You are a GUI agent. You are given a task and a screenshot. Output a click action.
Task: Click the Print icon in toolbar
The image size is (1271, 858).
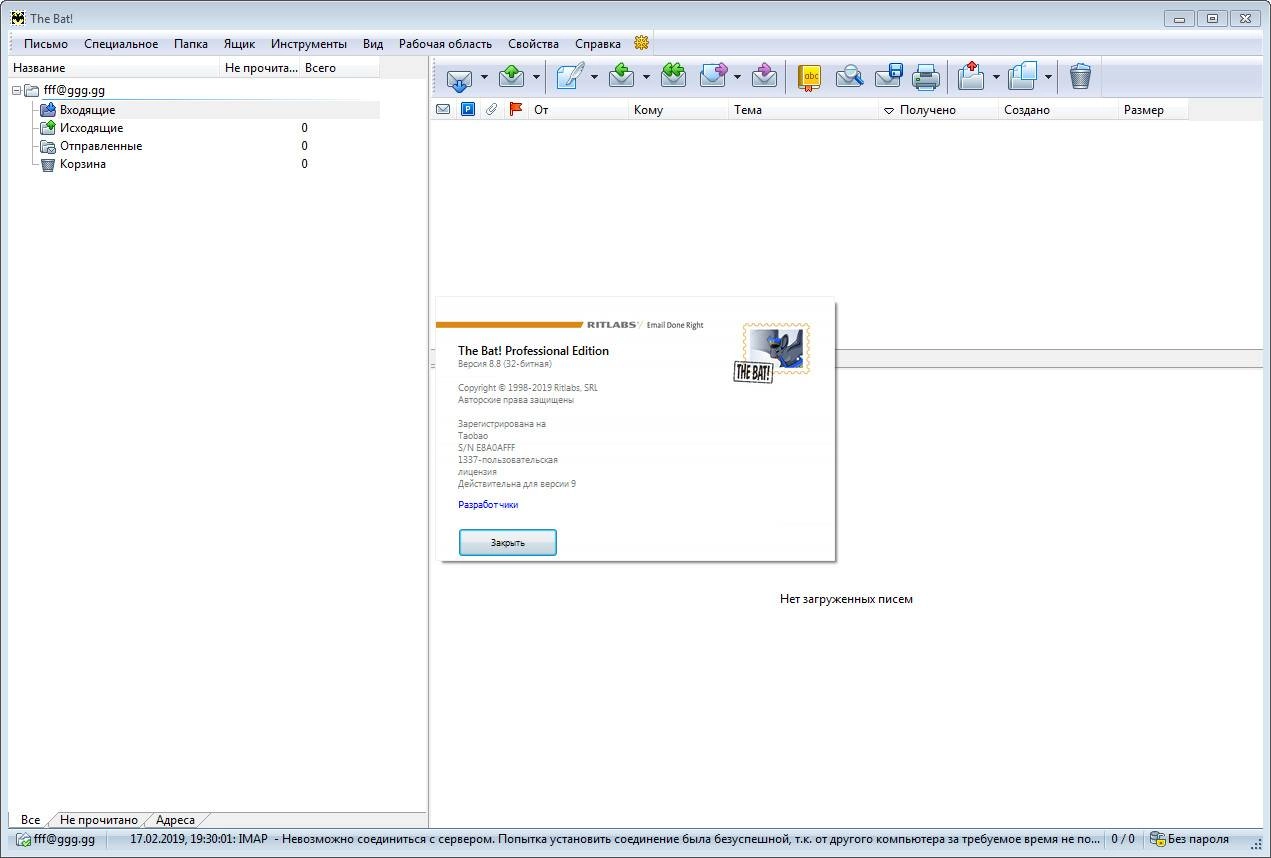(x=926, y=77)
